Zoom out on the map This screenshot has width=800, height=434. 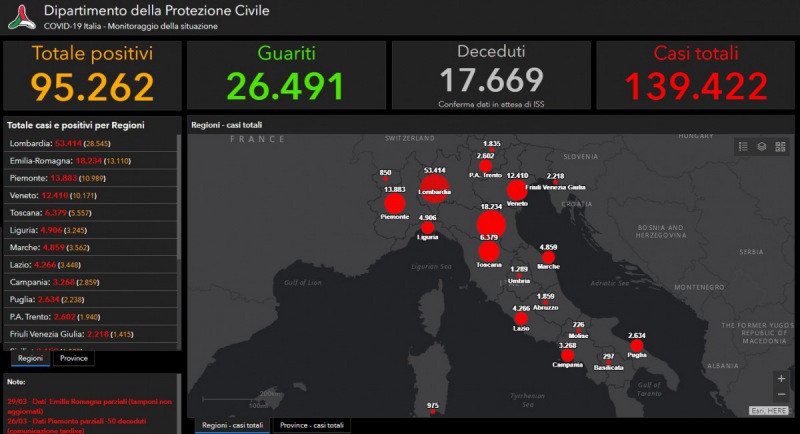click(780, 396)
